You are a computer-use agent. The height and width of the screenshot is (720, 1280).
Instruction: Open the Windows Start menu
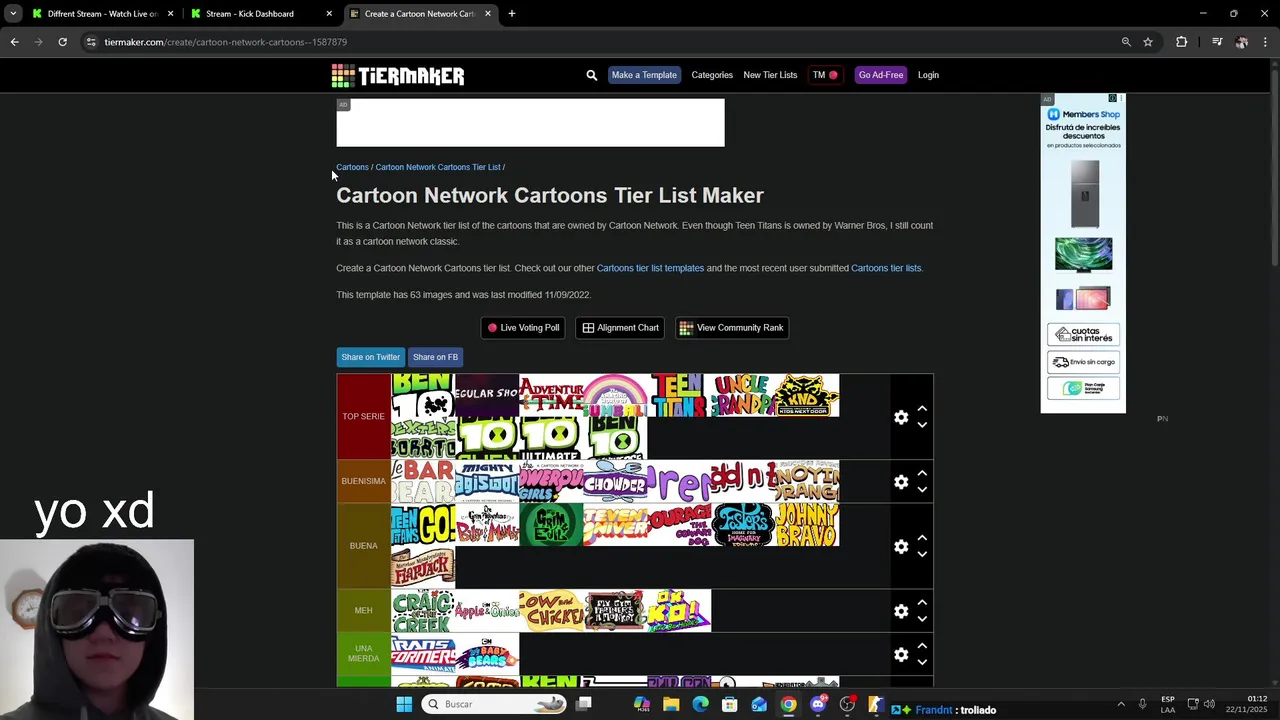click(x=404, y=704)
